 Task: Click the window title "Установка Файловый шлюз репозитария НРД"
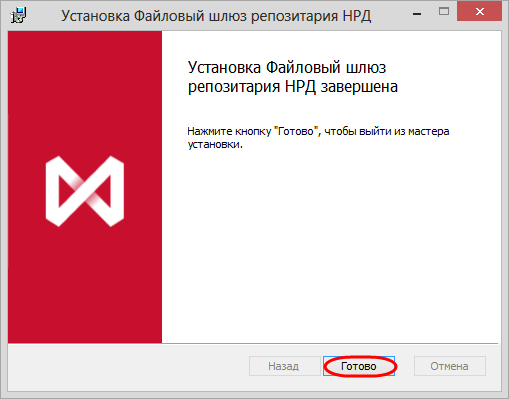tap(216, 16)
